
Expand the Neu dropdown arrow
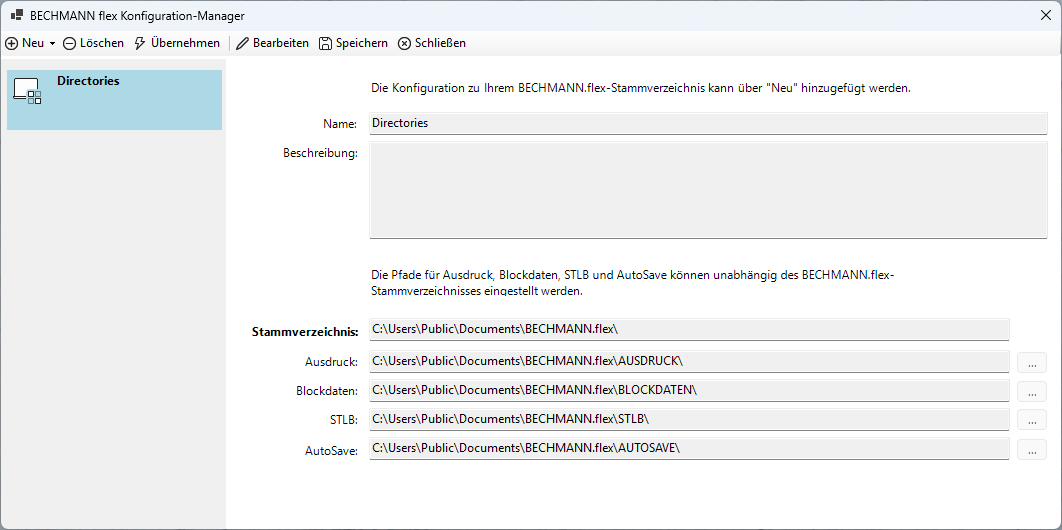click(x=52, y=44)
